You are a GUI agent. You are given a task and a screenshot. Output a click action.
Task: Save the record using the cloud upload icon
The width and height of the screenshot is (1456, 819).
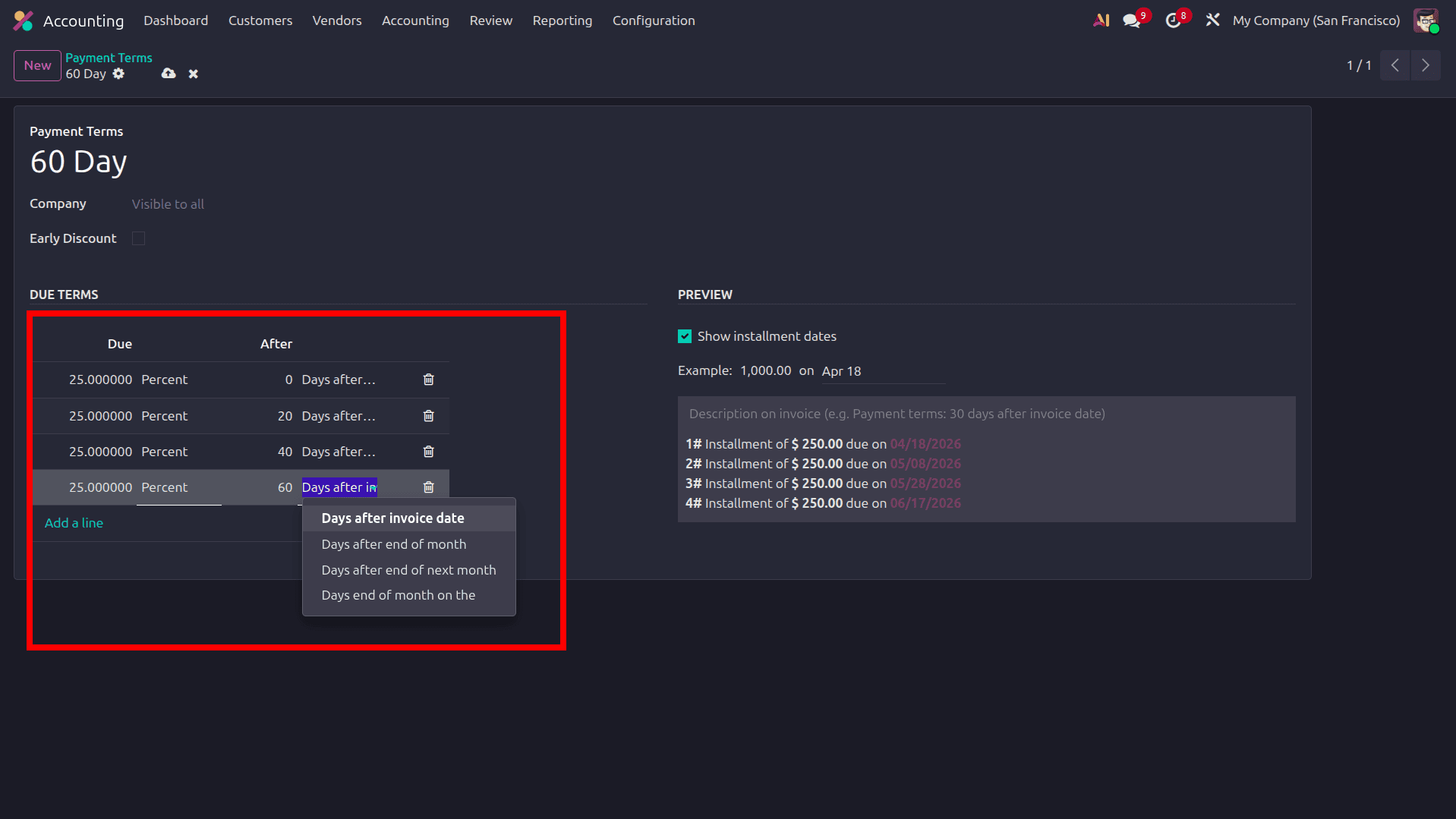click(168, 74)
